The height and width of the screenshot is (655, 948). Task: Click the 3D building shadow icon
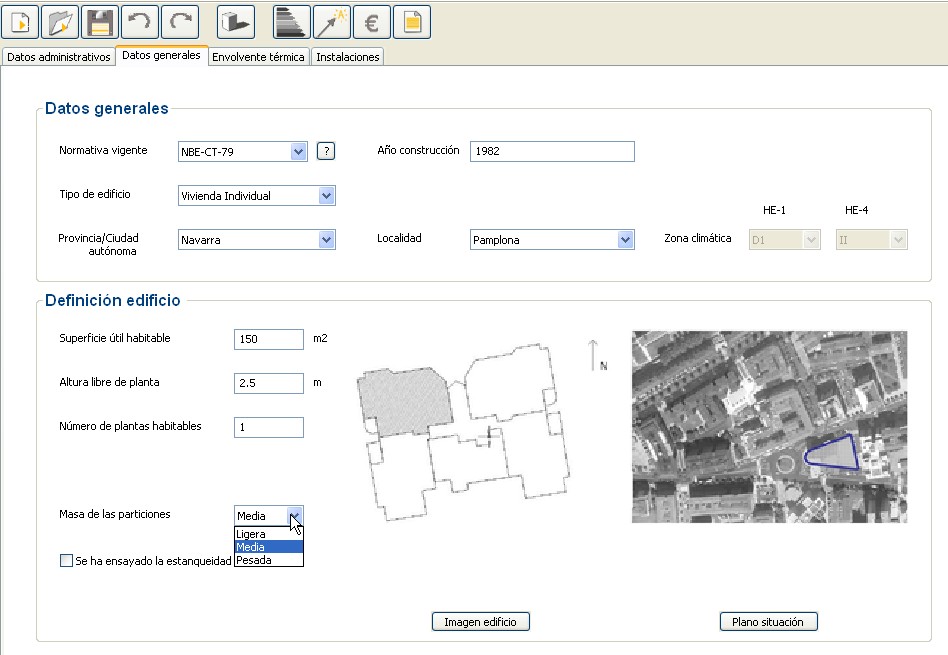click(x=235, y=22)
